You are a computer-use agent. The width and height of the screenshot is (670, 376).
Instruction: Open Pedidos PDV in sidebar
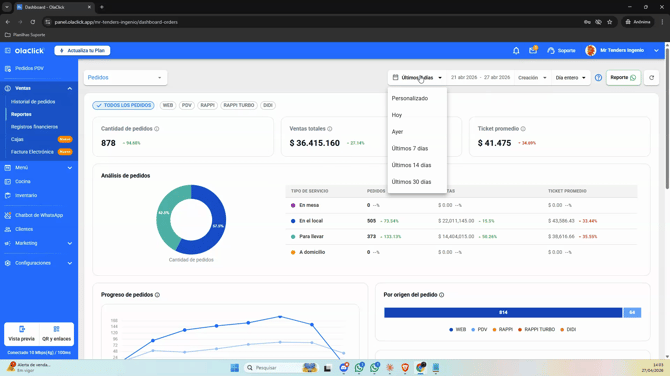29,68
